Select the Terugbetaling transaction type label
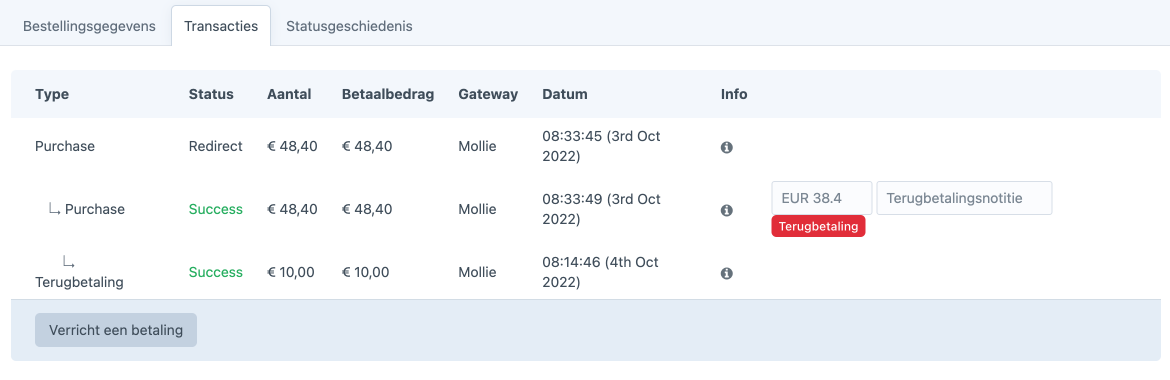 (79, 283)
